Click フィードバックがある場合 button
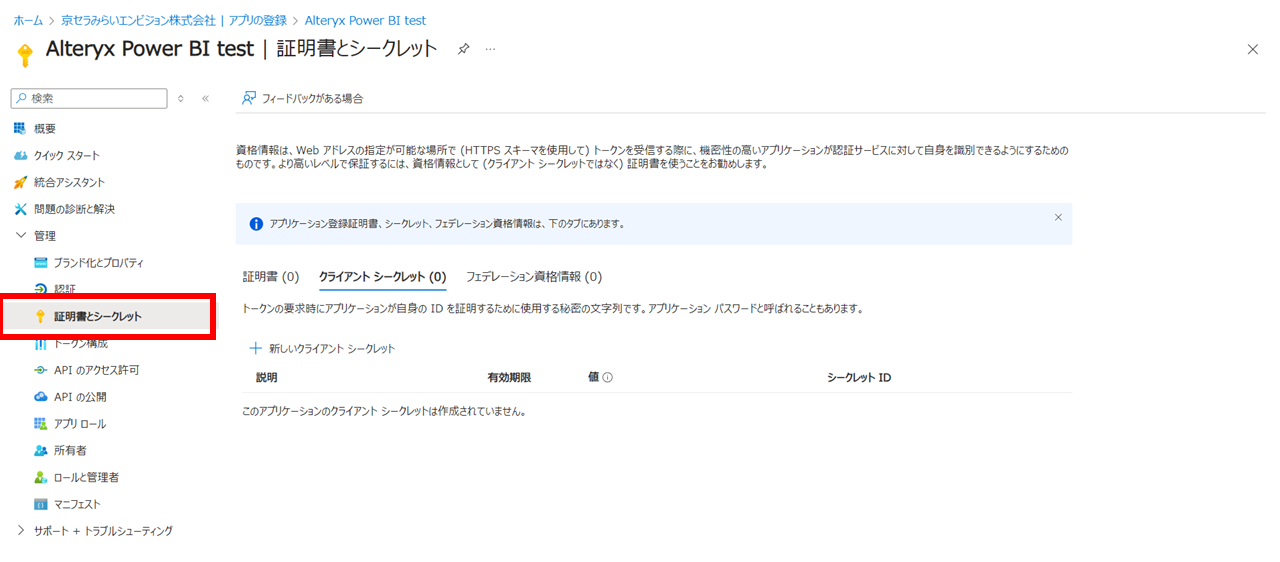The height and width of the screenshot is (562, 1280). click(302, 98)
